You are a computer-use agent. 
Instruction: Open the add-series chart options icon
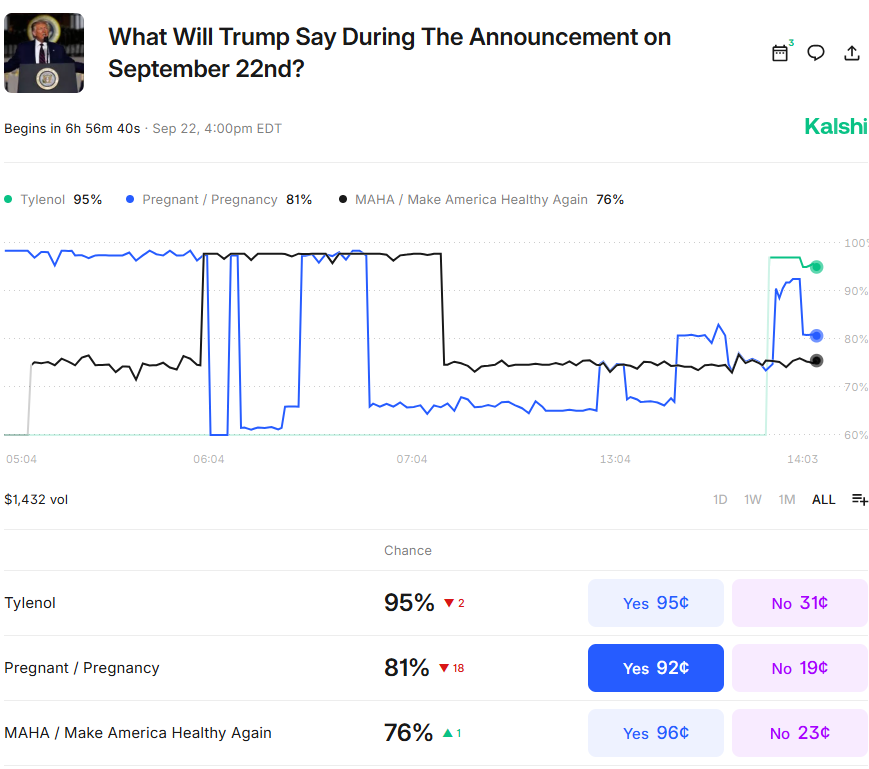coord(859,499)
